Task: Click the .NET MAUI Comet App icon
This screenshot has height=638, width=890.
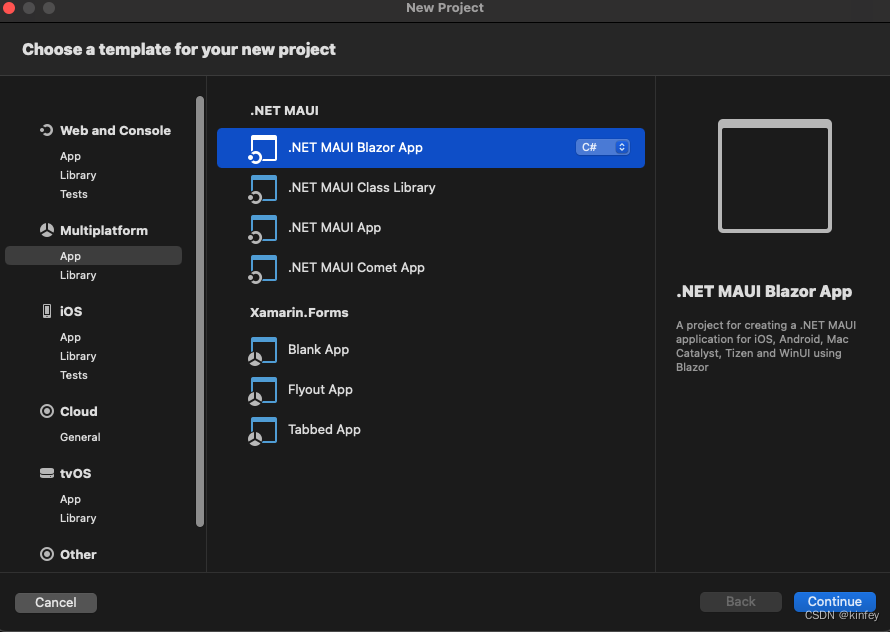Action: (263, 268)
